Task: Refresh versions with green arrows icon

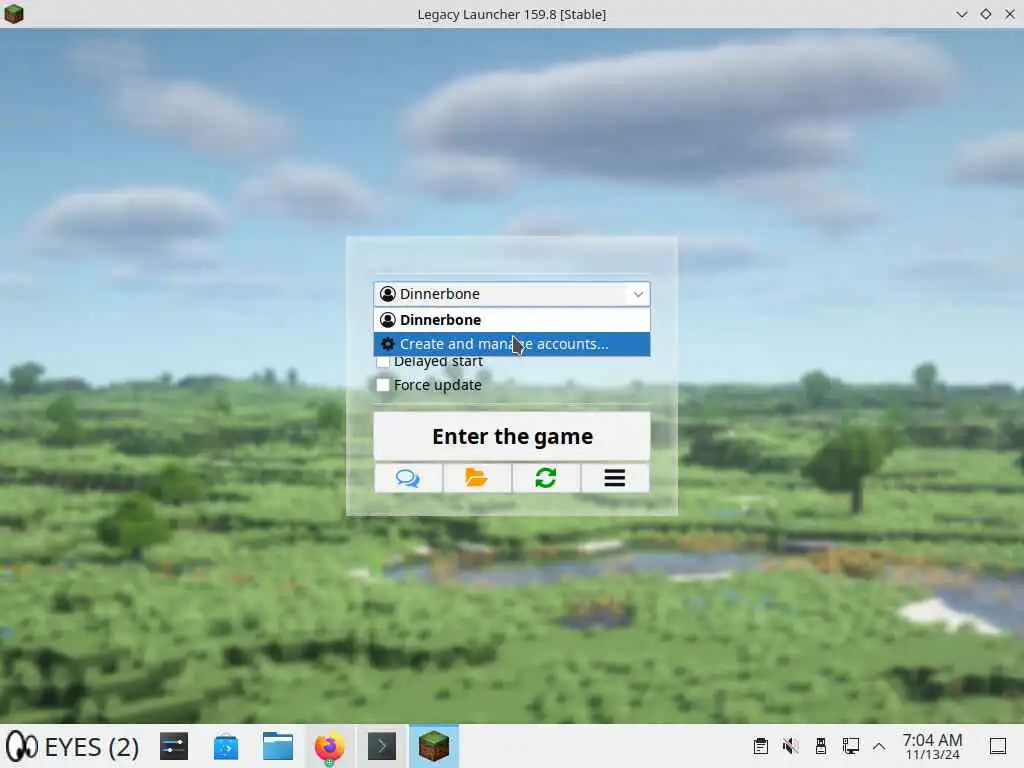Action: click(546, 478)
